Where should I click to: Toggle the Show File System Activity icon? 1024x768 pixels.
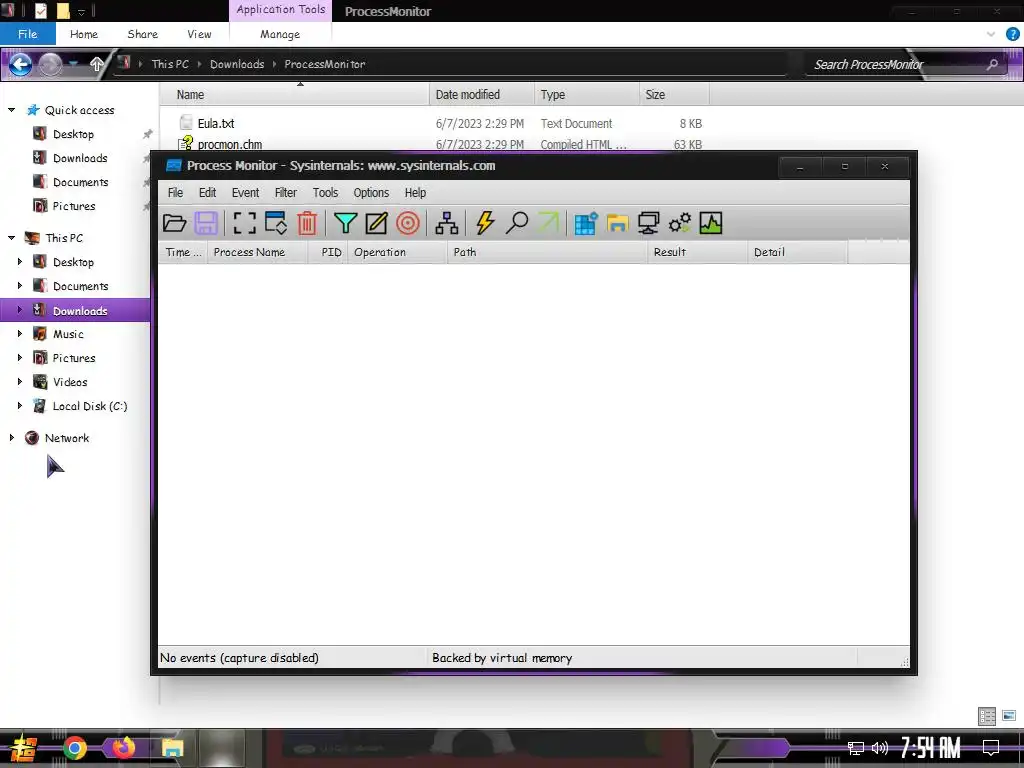(617, 223)
